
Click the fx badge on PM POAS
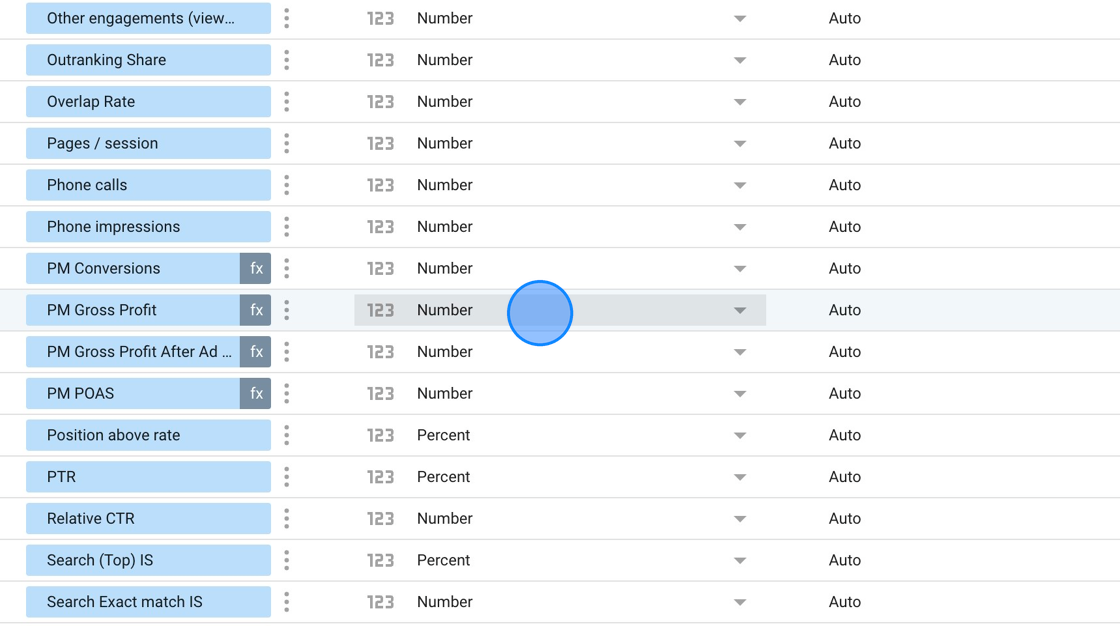click(256, 393)
